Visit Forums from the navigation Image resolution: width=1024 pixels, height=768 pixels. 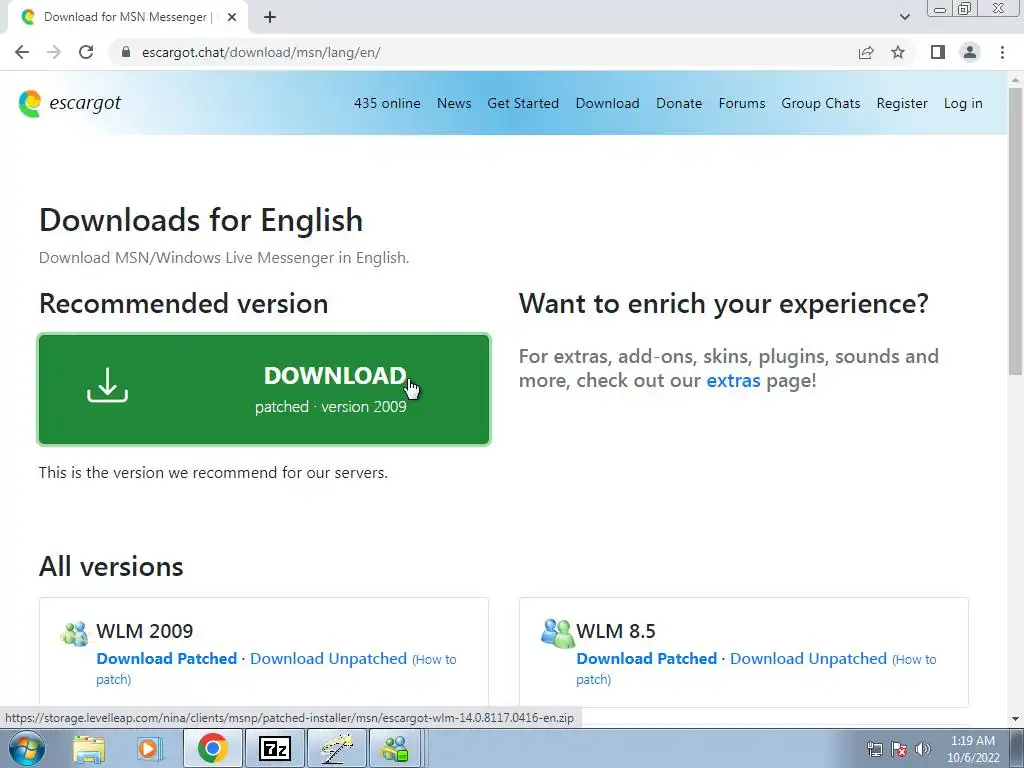[742, 103]
